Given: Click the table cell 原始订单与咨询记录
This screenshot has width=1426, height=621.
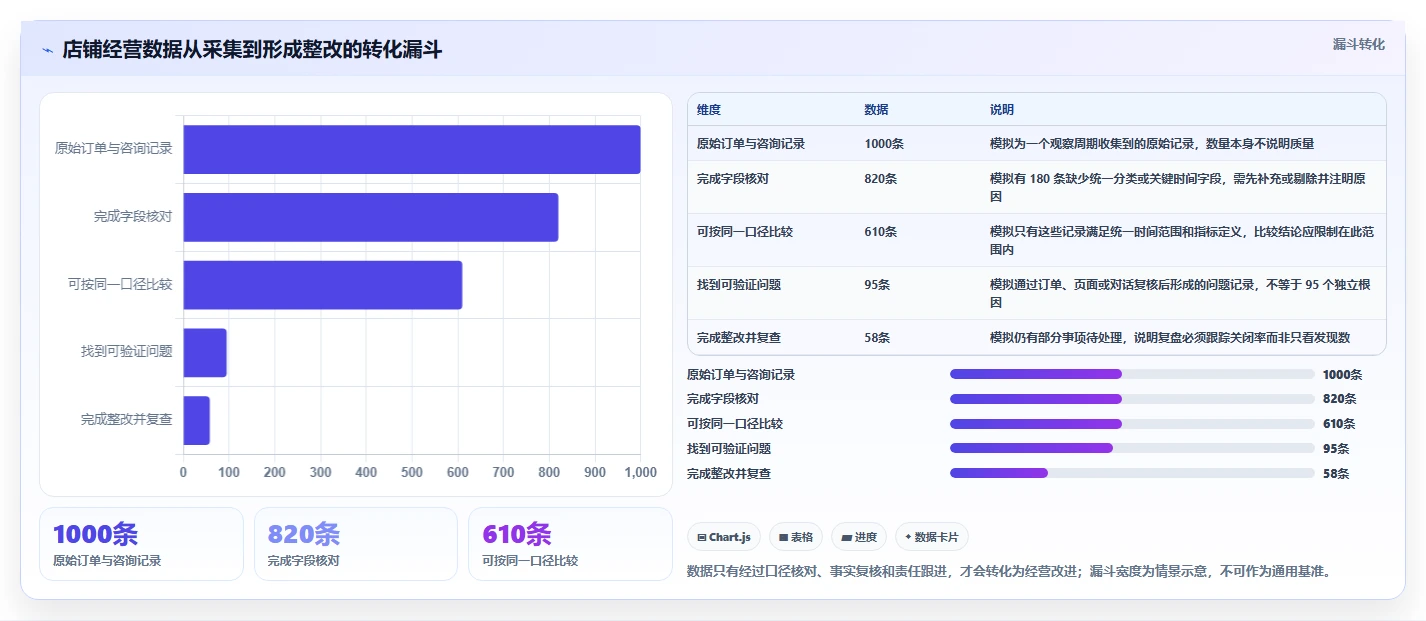Looking at the screenshot, I should pyautogui.click(x=751, y=144).
